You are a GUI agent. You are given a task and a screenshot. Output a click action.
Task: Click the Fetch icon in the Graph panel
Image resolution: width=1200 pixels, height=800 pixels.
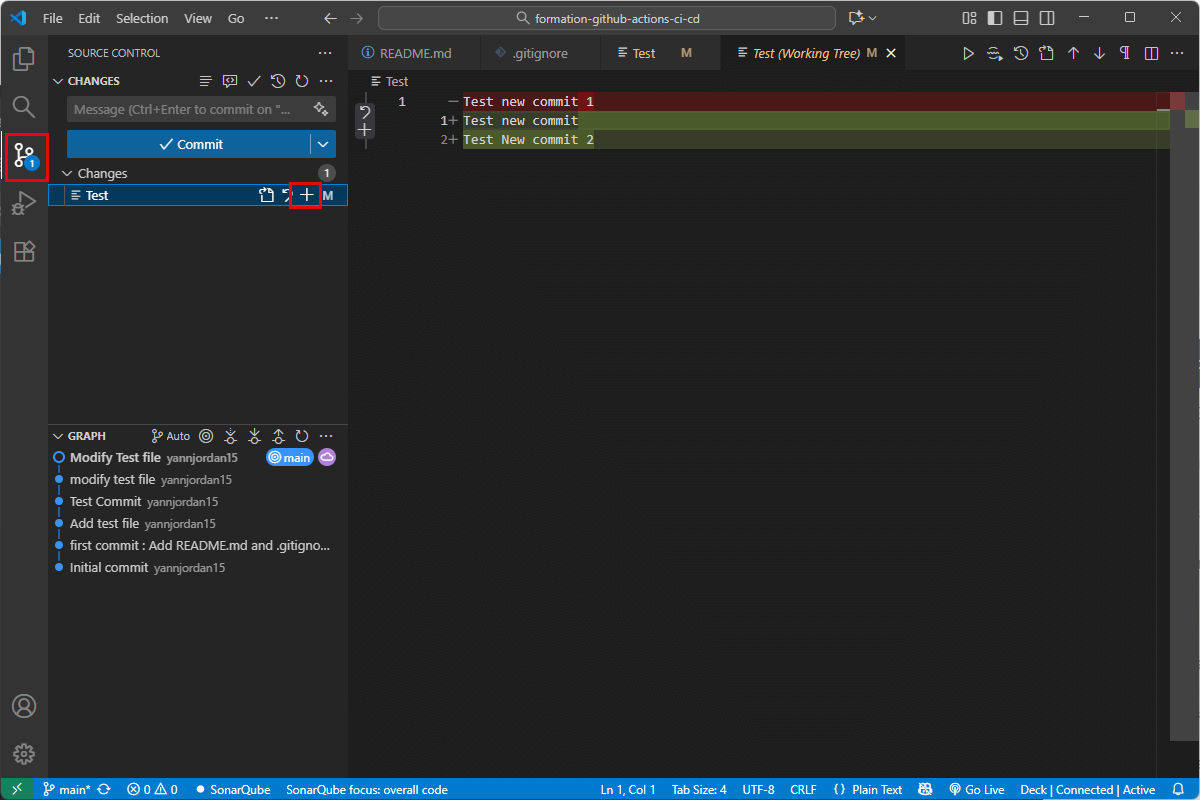point(230,436)
